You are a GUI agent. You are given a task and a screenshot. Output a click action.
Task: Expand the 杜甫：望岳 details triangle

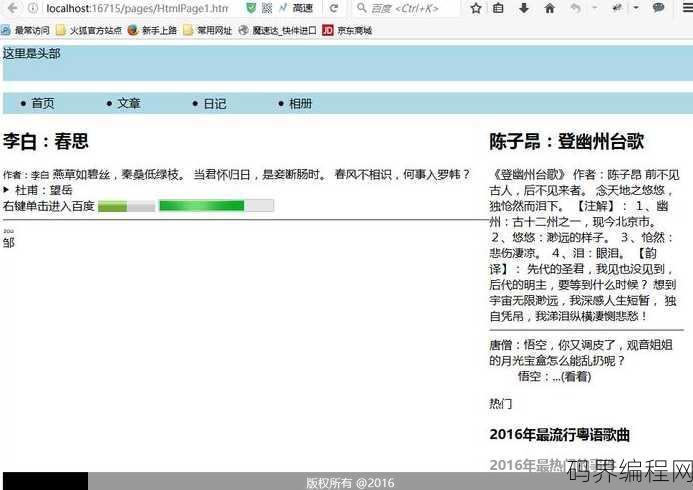pyautogui.click(x=6, y=190)
